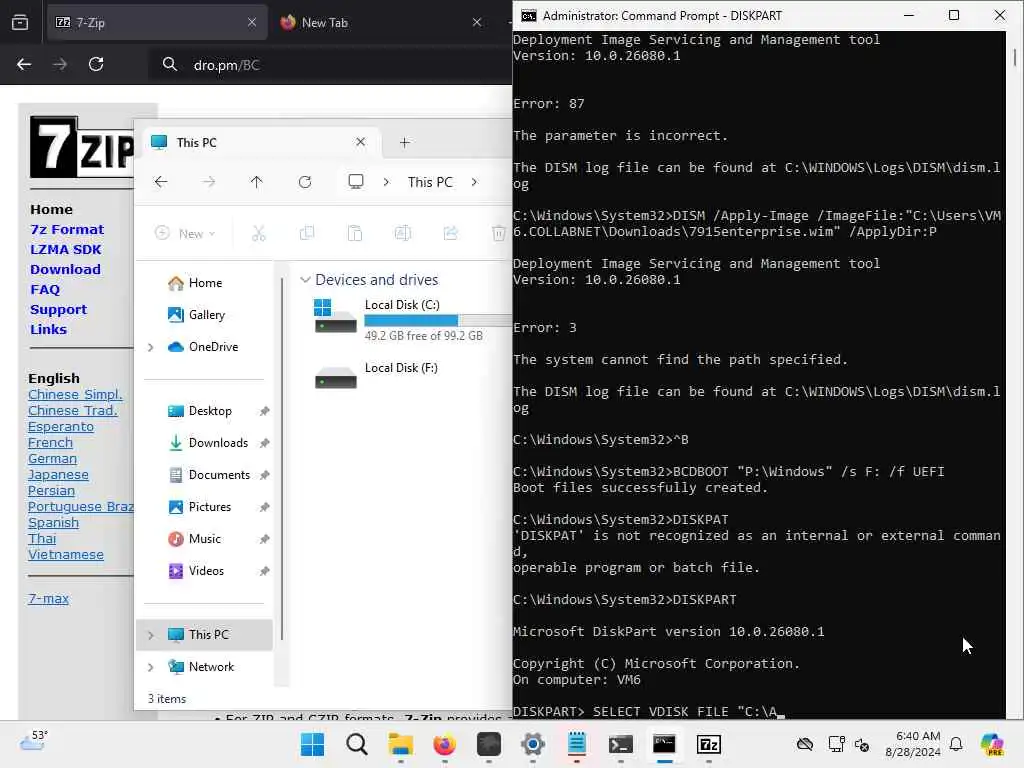Viewport: 1024px width, 768px height.
Task: Click the Copy icon in File Explorer toolbar
Action: [307, 233]
